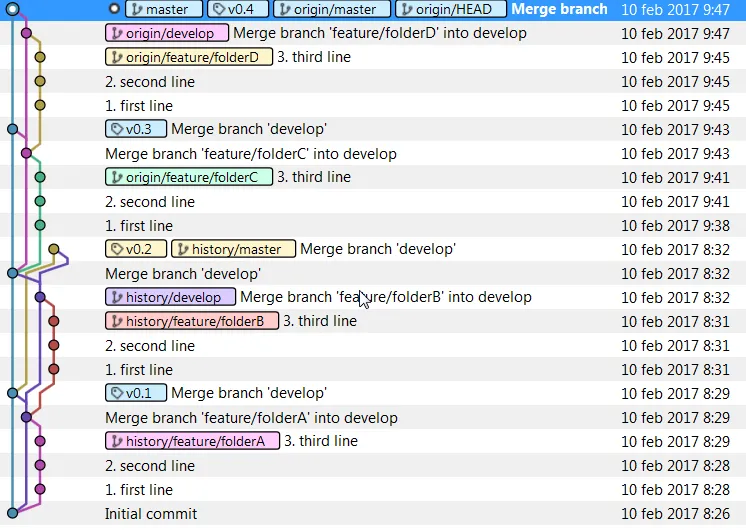The height and width of the screenshot is (530, 746).
Task: Click the origin/develop branch label
Action: click(167, 33)
